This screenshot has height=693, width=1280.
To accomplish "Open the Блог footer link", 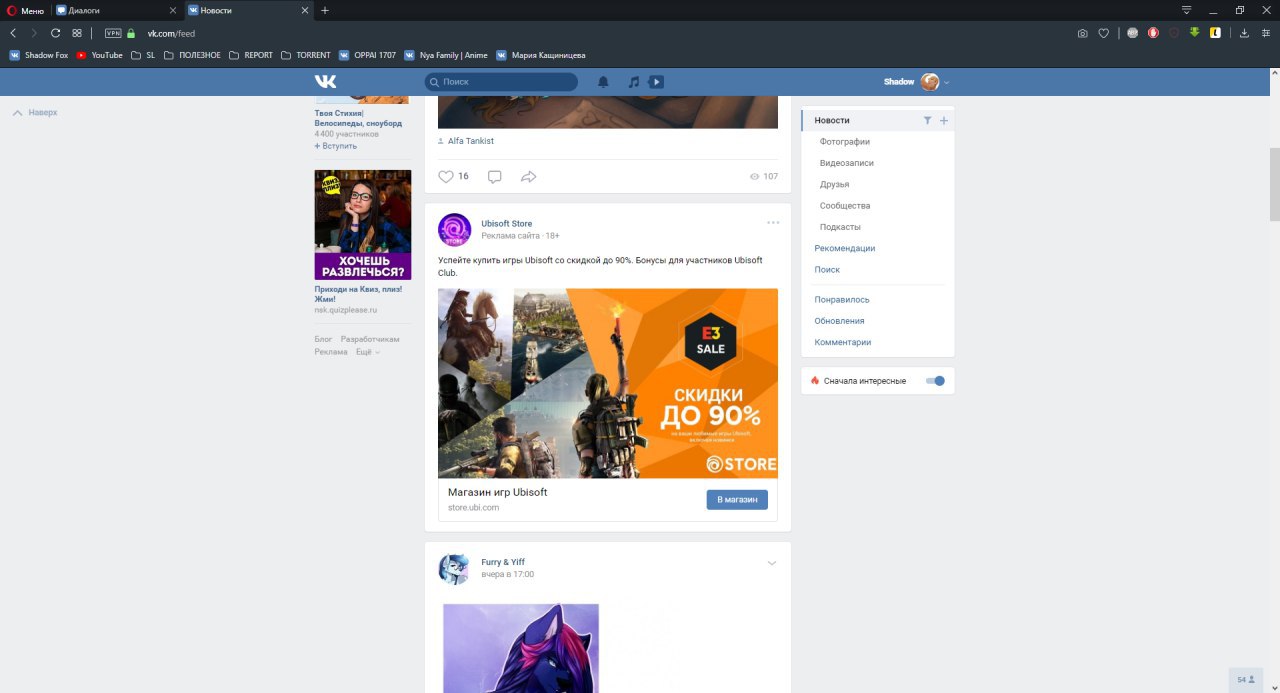I will (323, 340).
